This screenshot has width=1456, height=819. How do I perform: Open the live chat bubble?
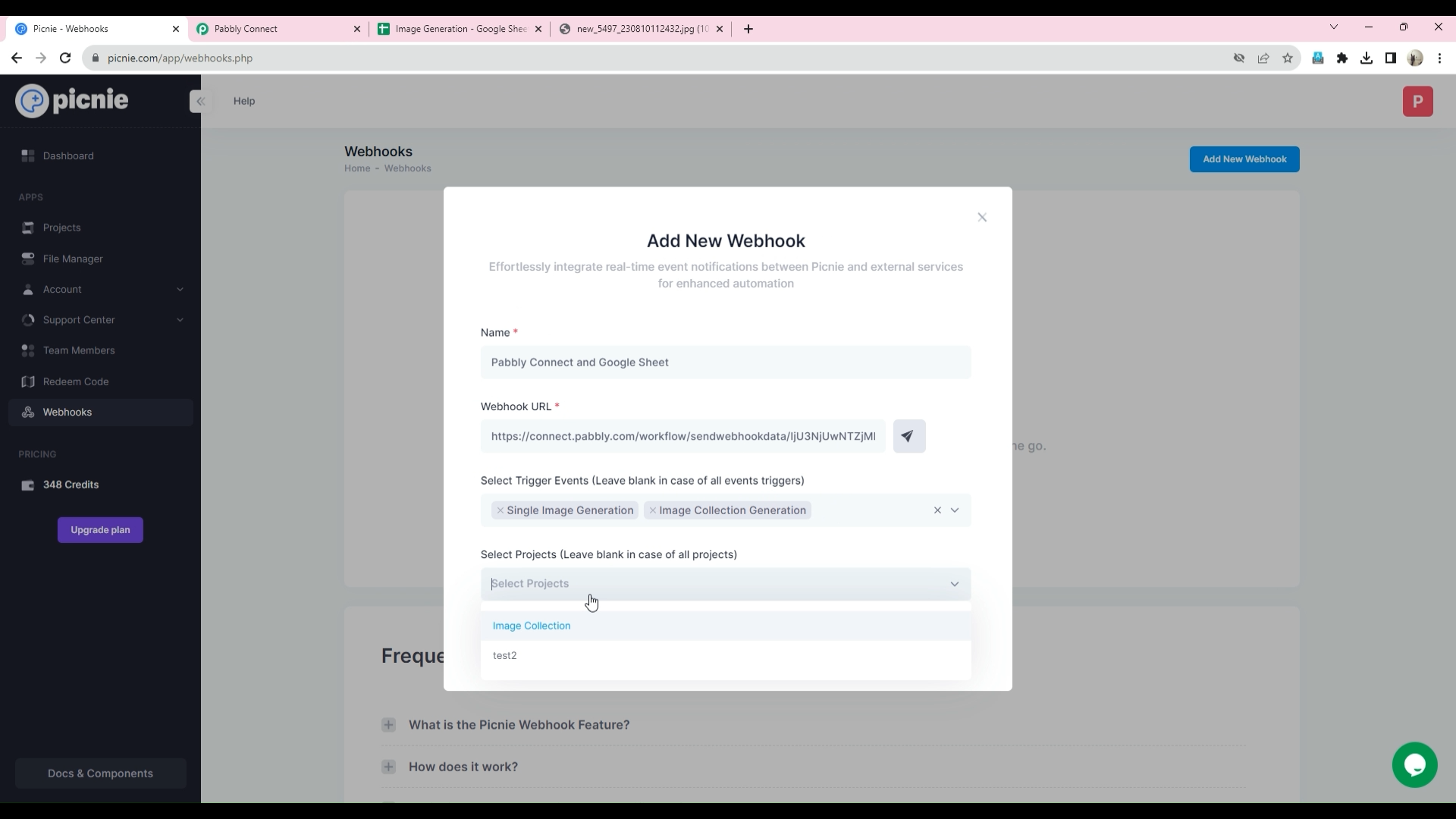tap(1414, 764)
